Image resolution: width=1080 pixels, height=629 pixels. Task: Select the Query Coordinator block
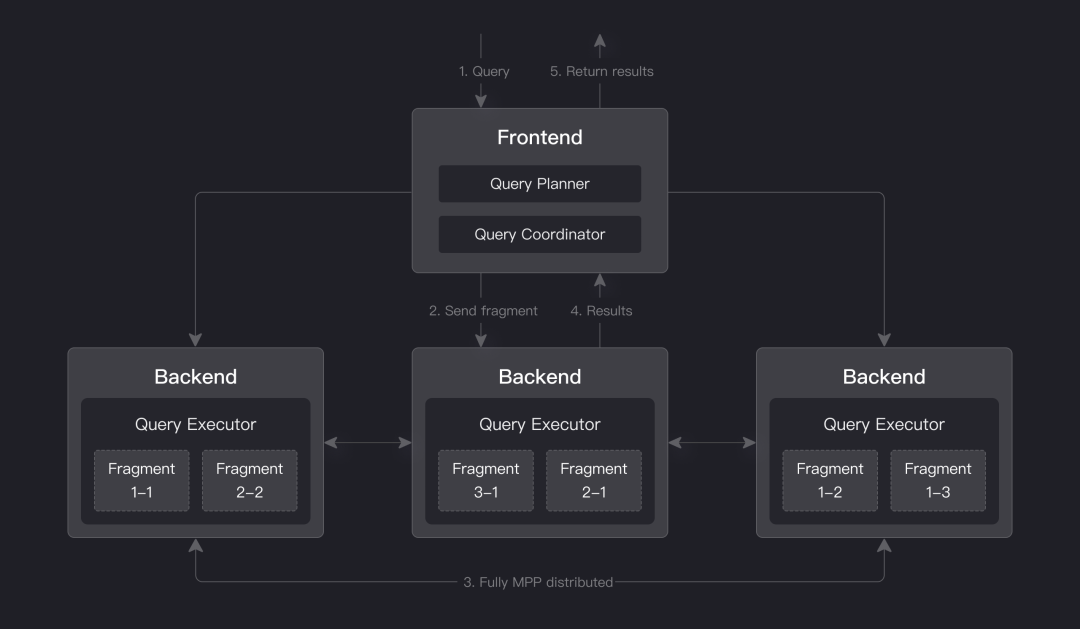(539, 234)
